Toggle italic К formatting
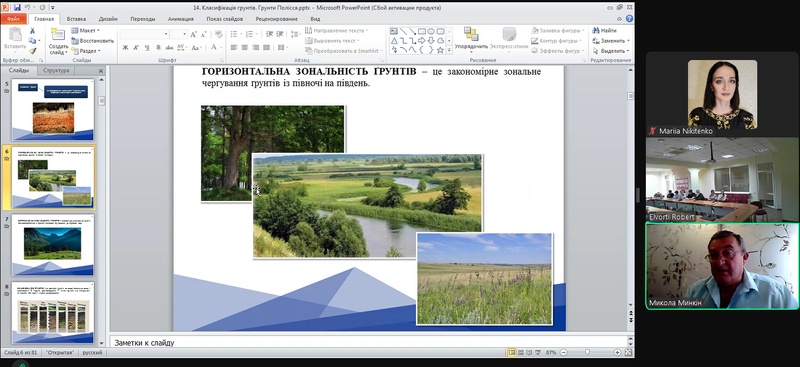Screen dimensions: 800x367 click(136, 47)
